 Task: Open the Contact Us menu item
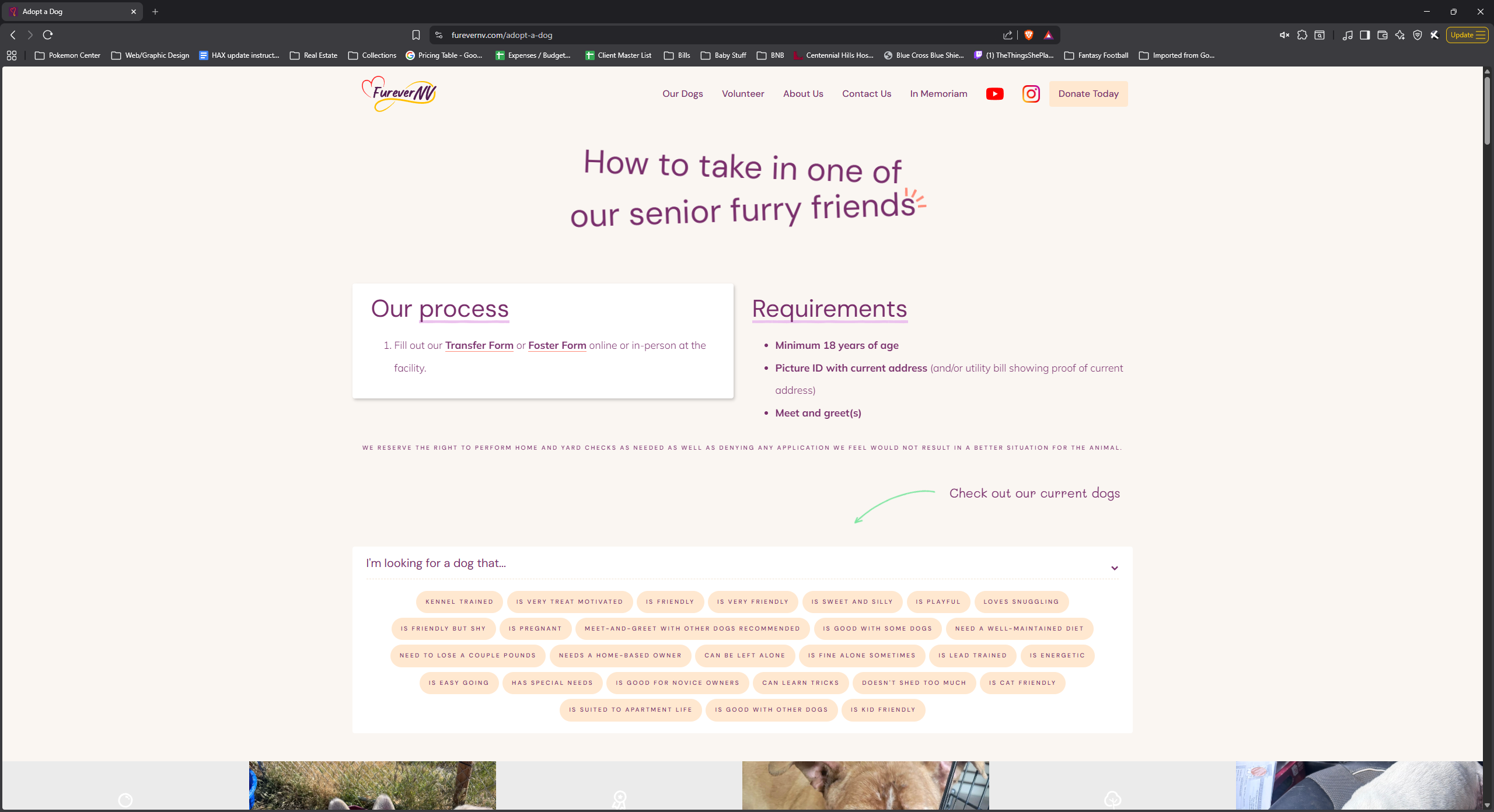[866, 94]
